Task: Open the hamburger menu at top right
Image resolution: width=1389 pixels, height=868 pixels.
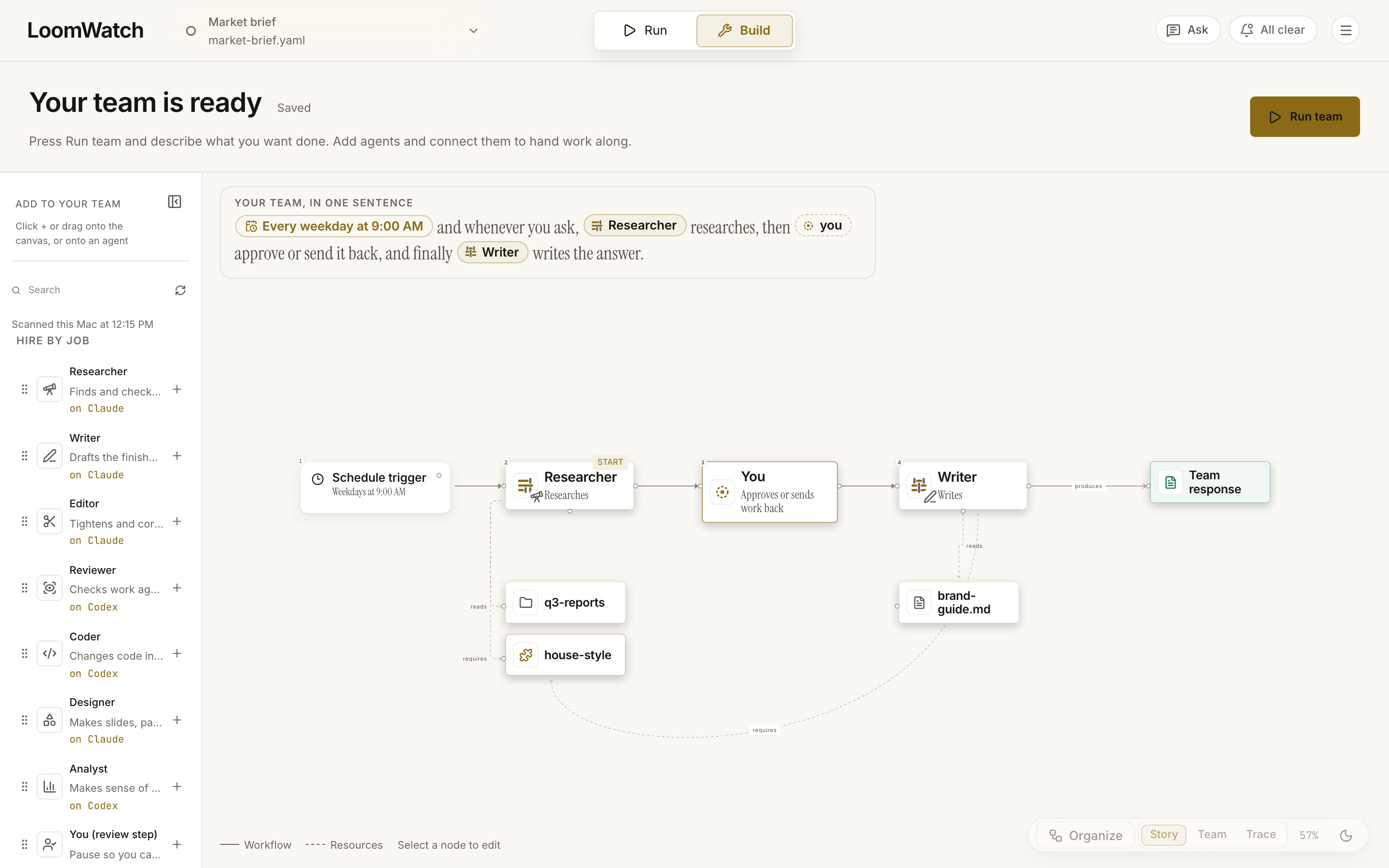Action: click(x=1346, y=30)
